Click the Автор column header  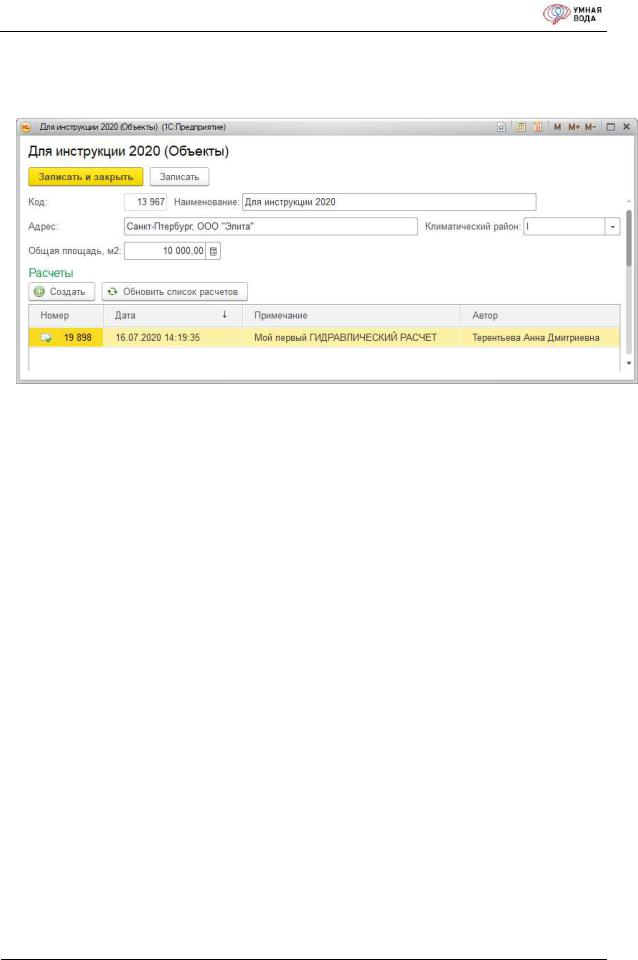[540, 315]
